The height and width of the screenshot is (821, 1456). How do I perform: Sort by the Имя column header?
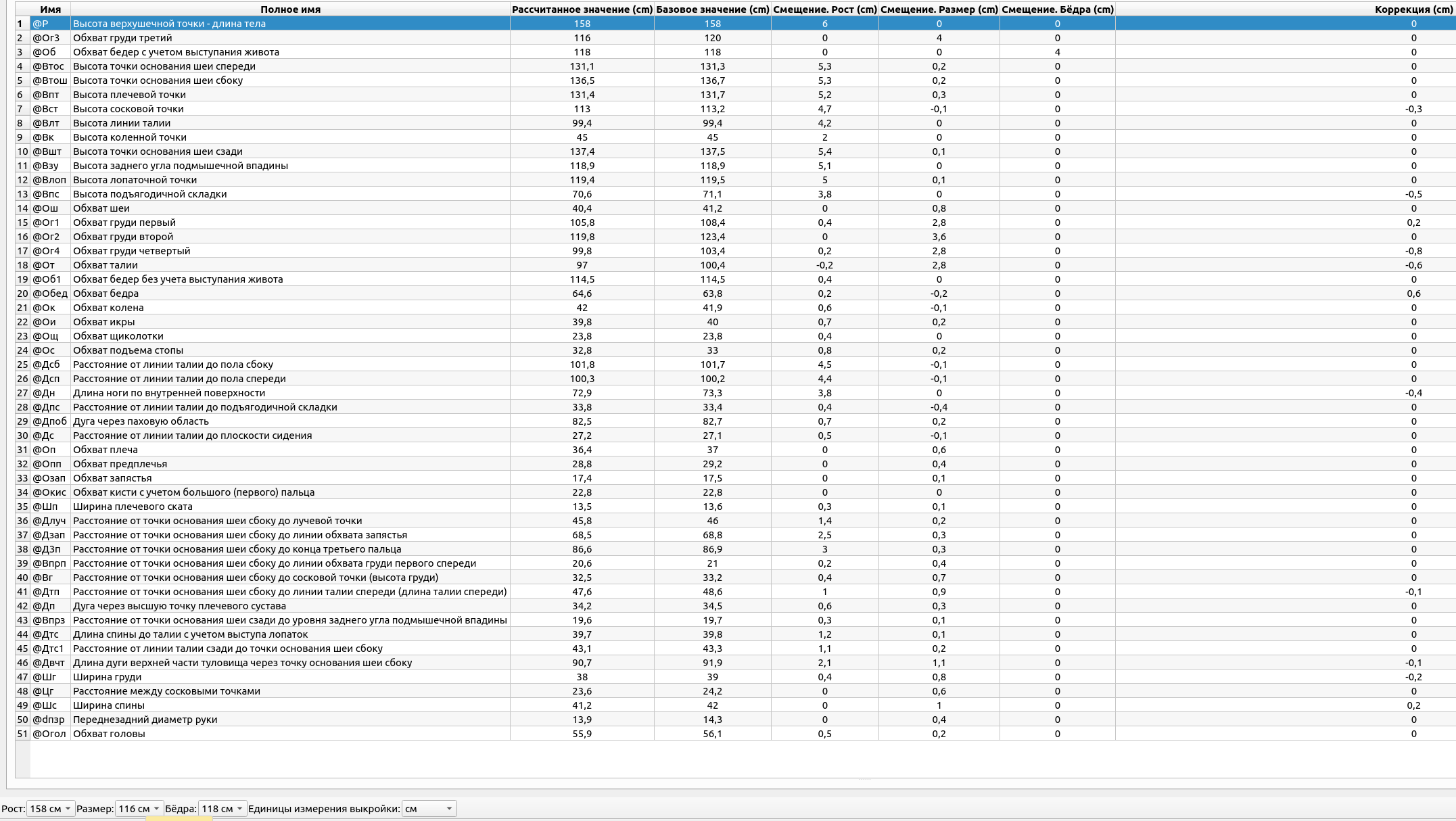[50, 9]
